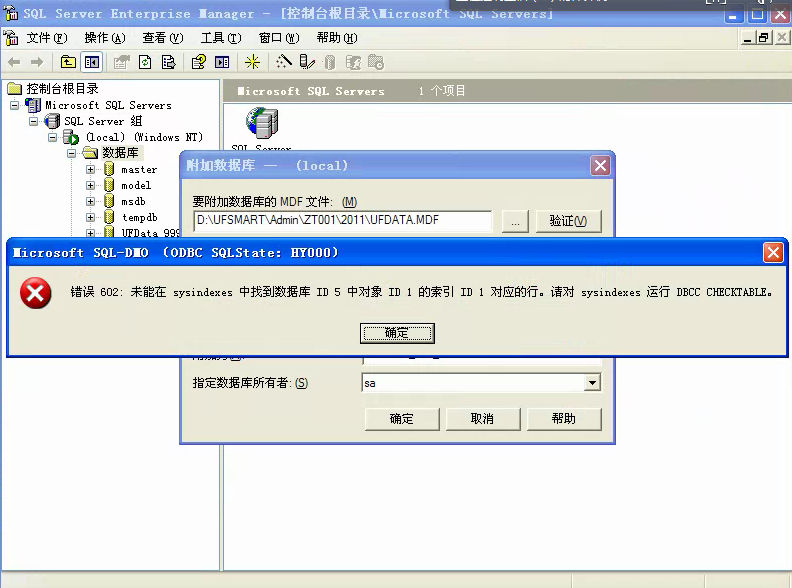
Task: Expand the msdb database node
Action: pos(90,202)
